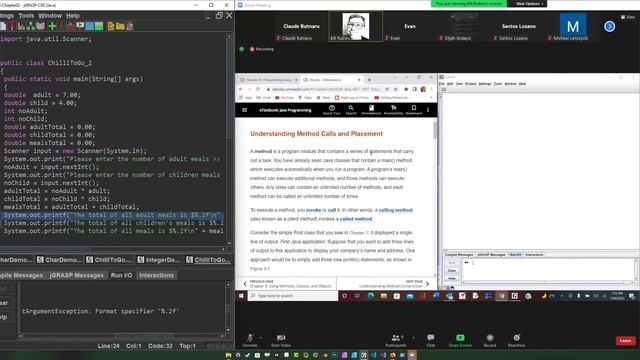The width and height of the screenshot is (640, 360).
Task: Click the 'invoke' glossary link in text
Action: [313, 210]
